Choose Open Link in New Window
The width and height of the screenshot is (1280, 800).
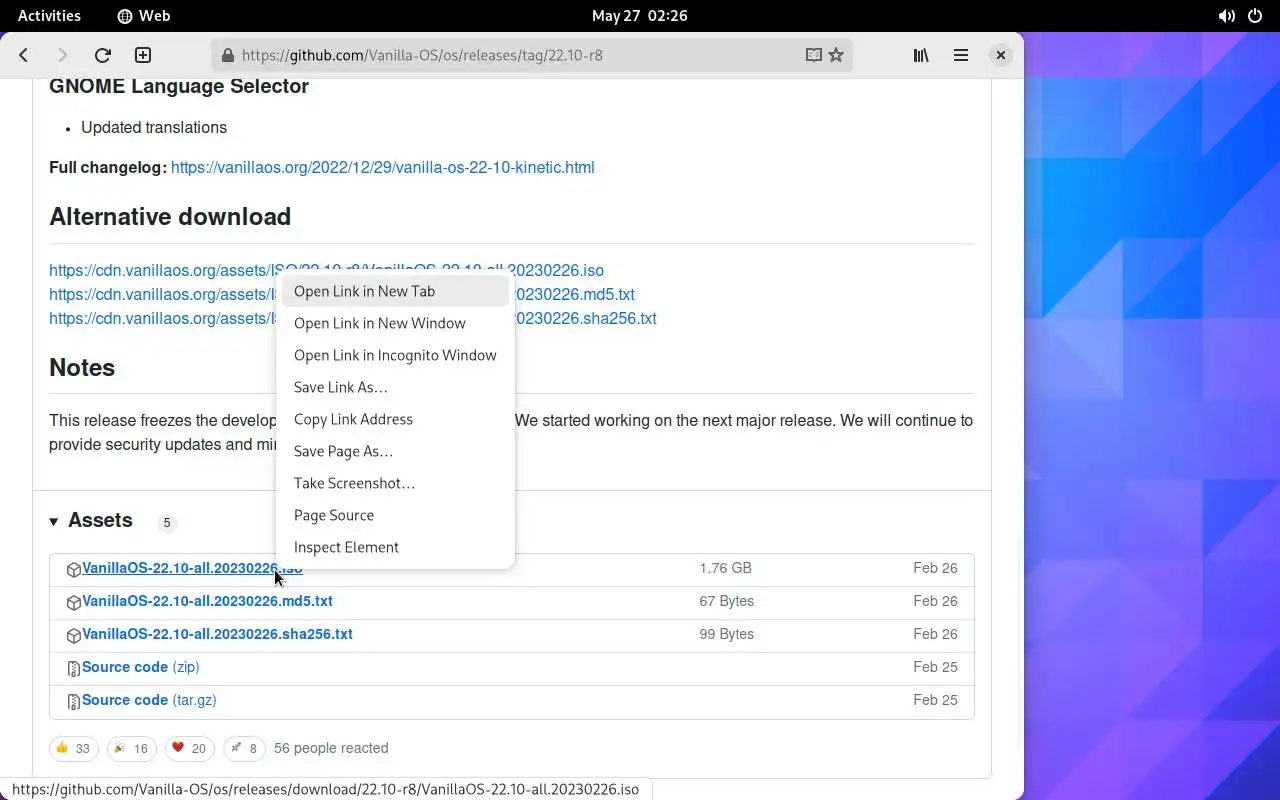[x=395, y=323]
